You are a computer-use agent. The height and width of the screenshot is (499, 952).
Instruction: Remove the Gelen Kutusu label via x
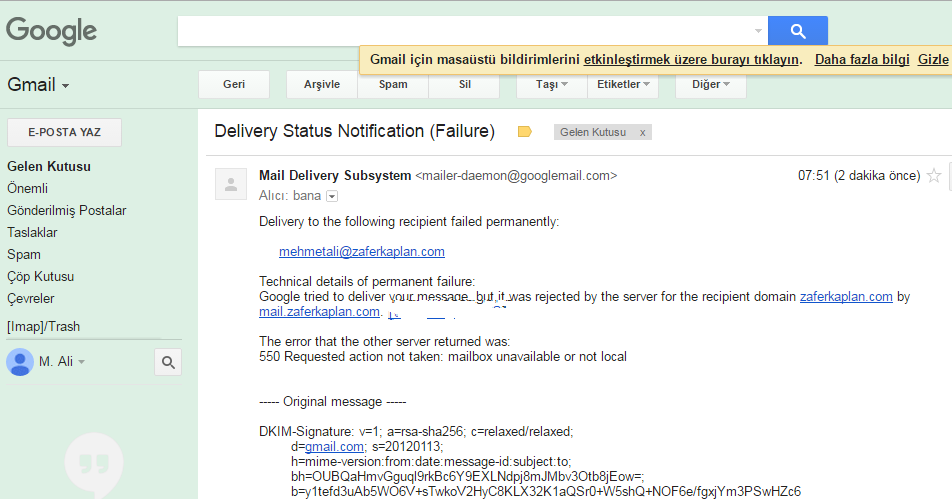tap(642, 132)
